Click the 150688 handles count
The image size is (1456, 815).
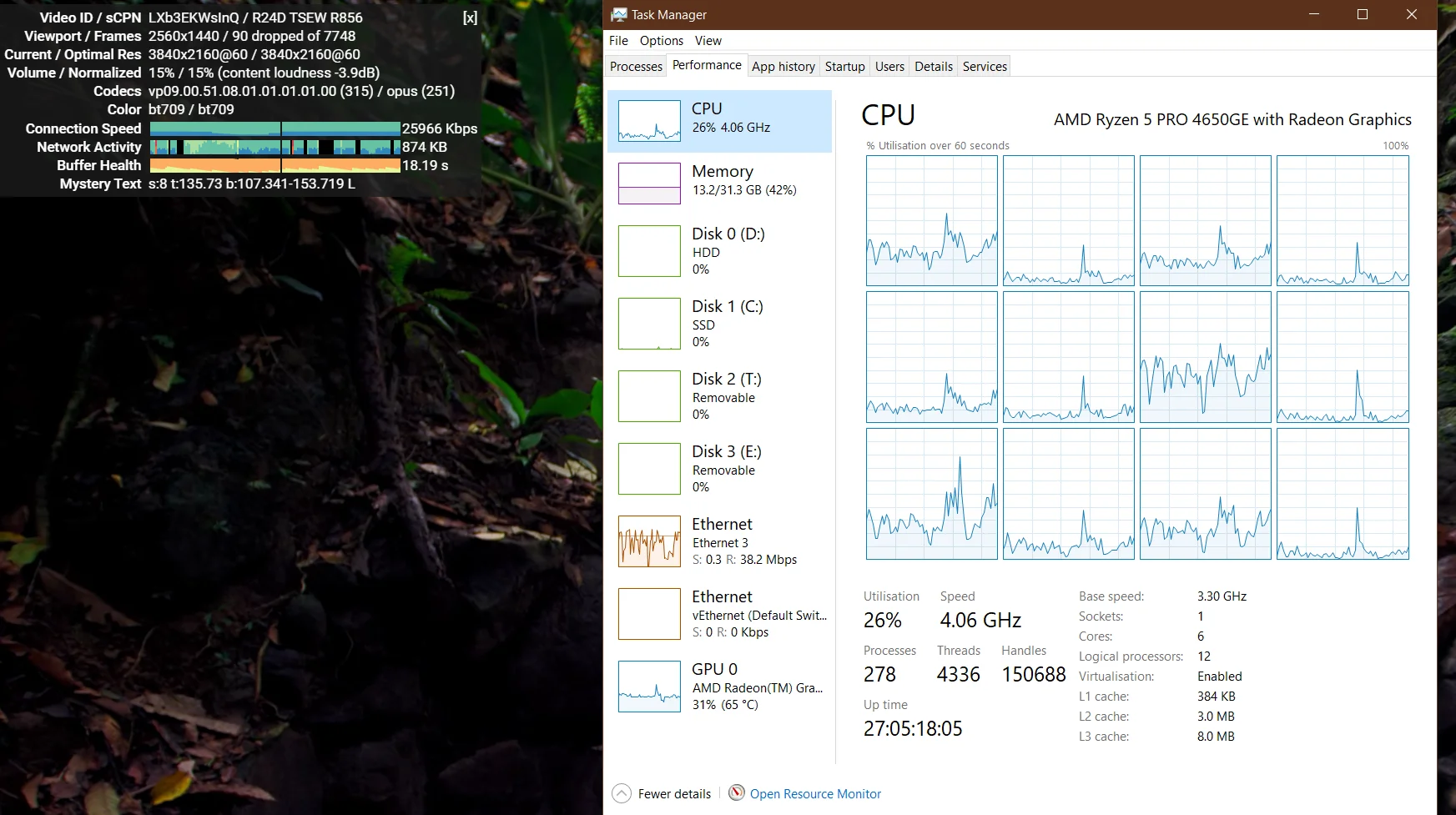pyautogui.click(x=1034, y=674)
